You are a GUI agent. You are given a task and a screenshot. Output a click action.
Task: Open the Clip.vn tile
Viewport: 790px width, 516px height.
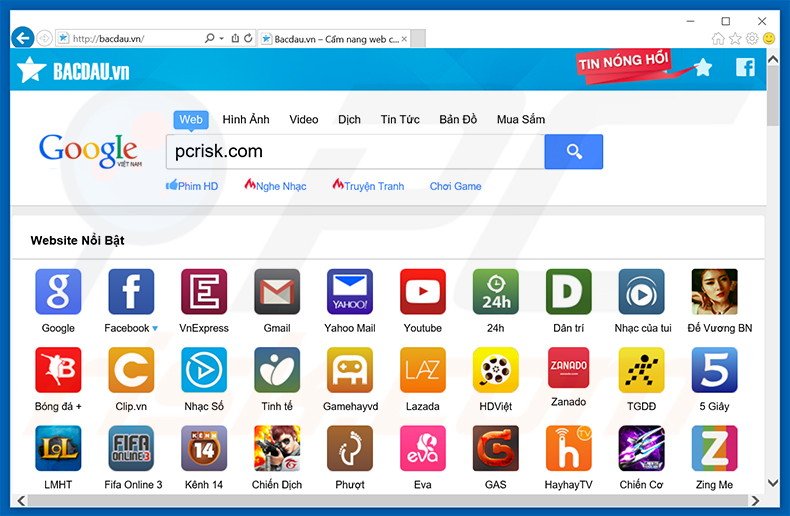click(x=131, y=370)
